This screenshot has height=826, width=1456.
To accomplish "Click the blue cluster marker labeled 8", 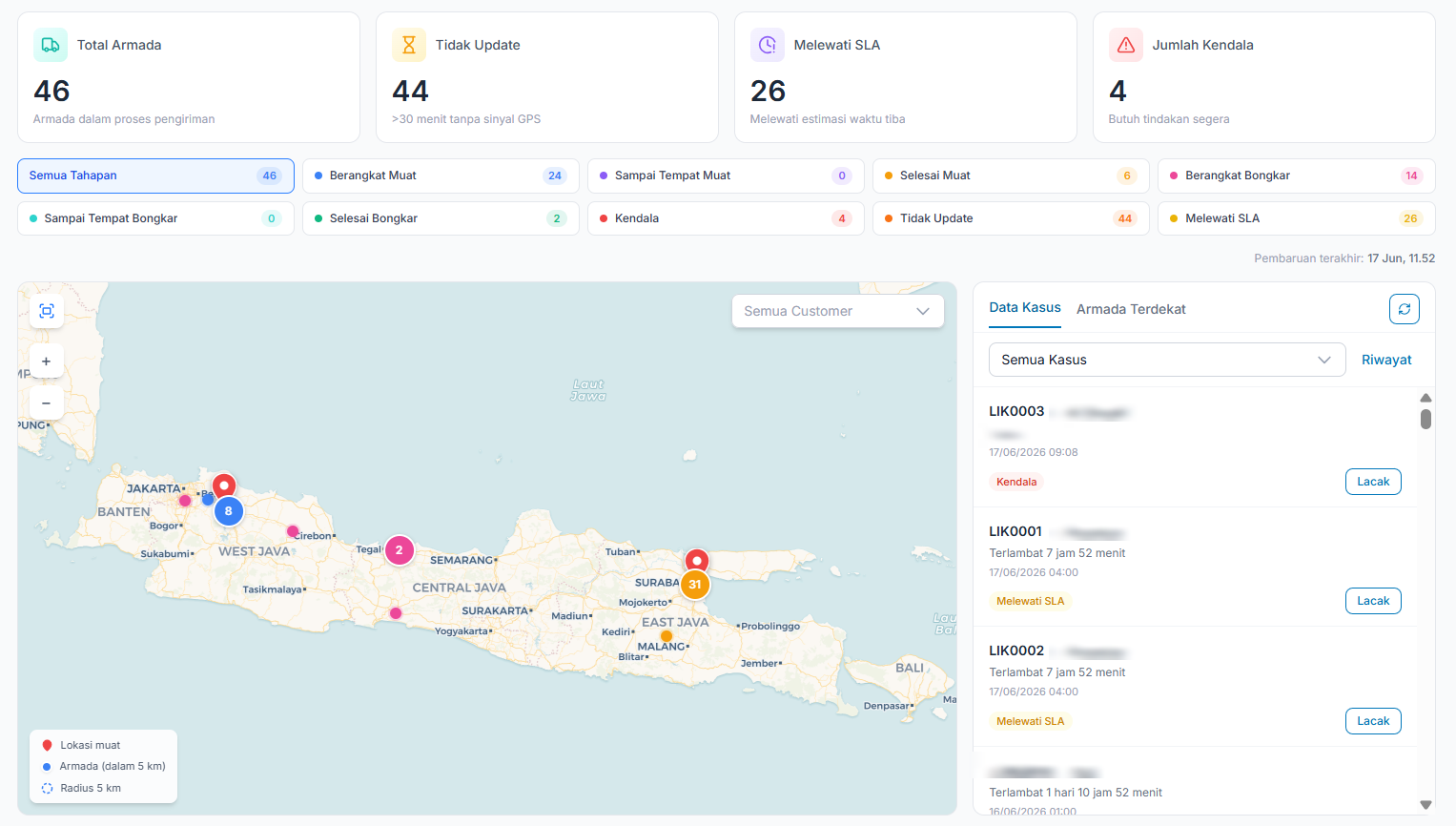I will point(229,511).
